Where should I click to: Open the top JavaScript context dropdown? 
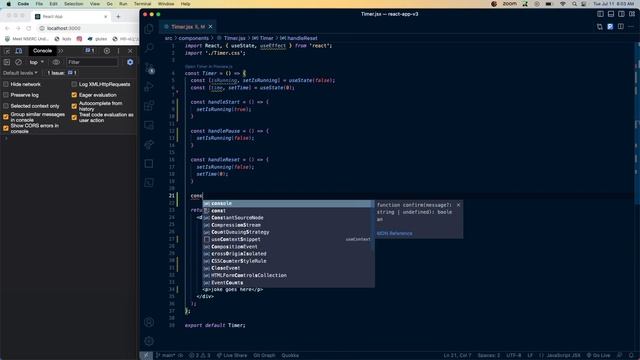(x=36, y=62)
